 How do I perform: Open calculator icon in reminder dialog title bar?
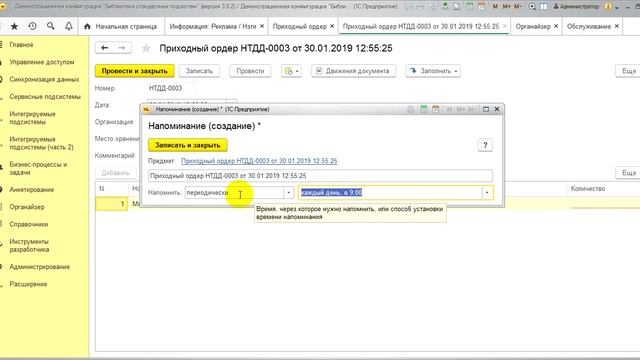pos(424,109)
